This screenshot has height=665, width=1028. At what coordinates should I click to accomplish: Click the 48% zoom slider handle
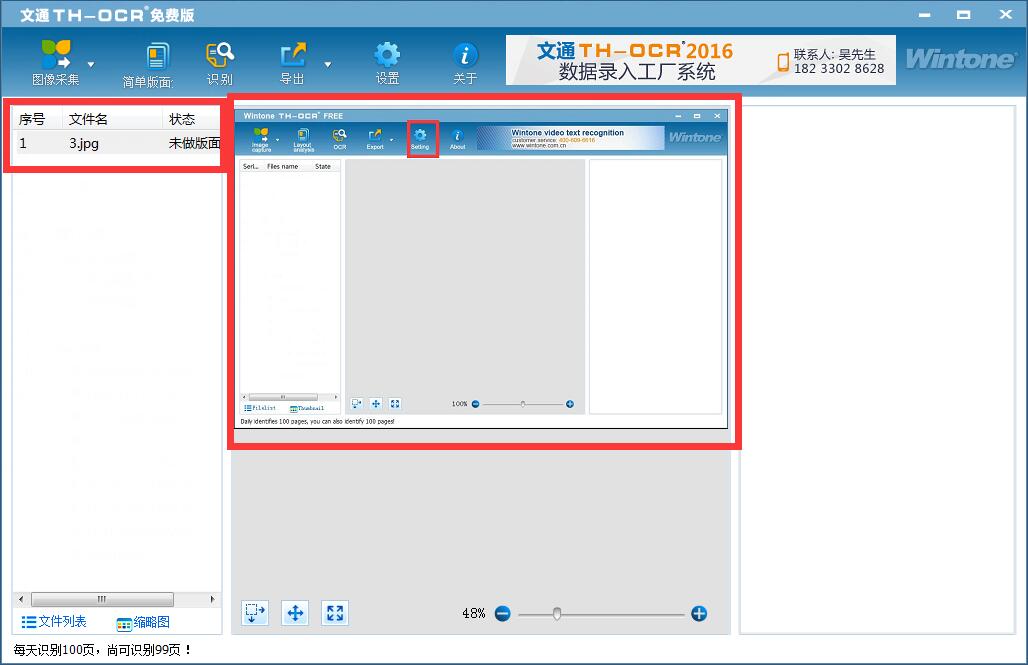coord(557,614)
